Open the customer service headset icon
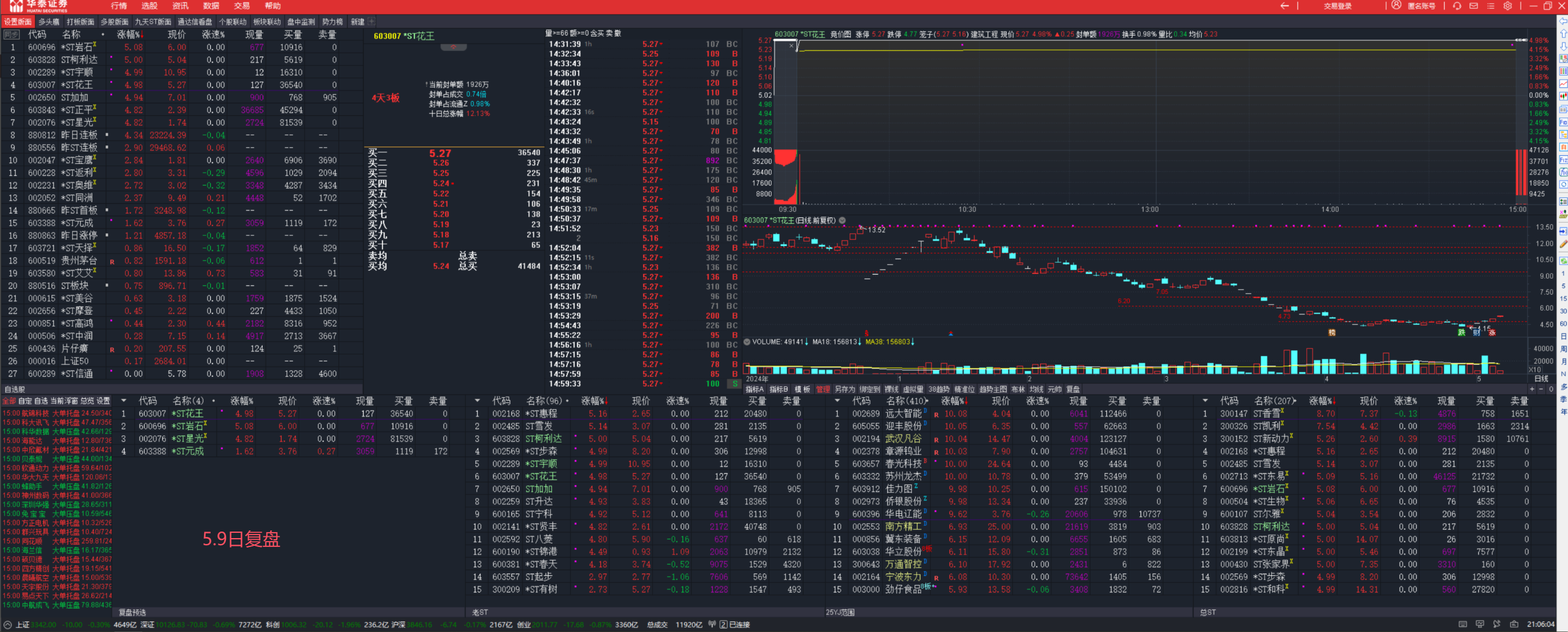 point(1456,6)
